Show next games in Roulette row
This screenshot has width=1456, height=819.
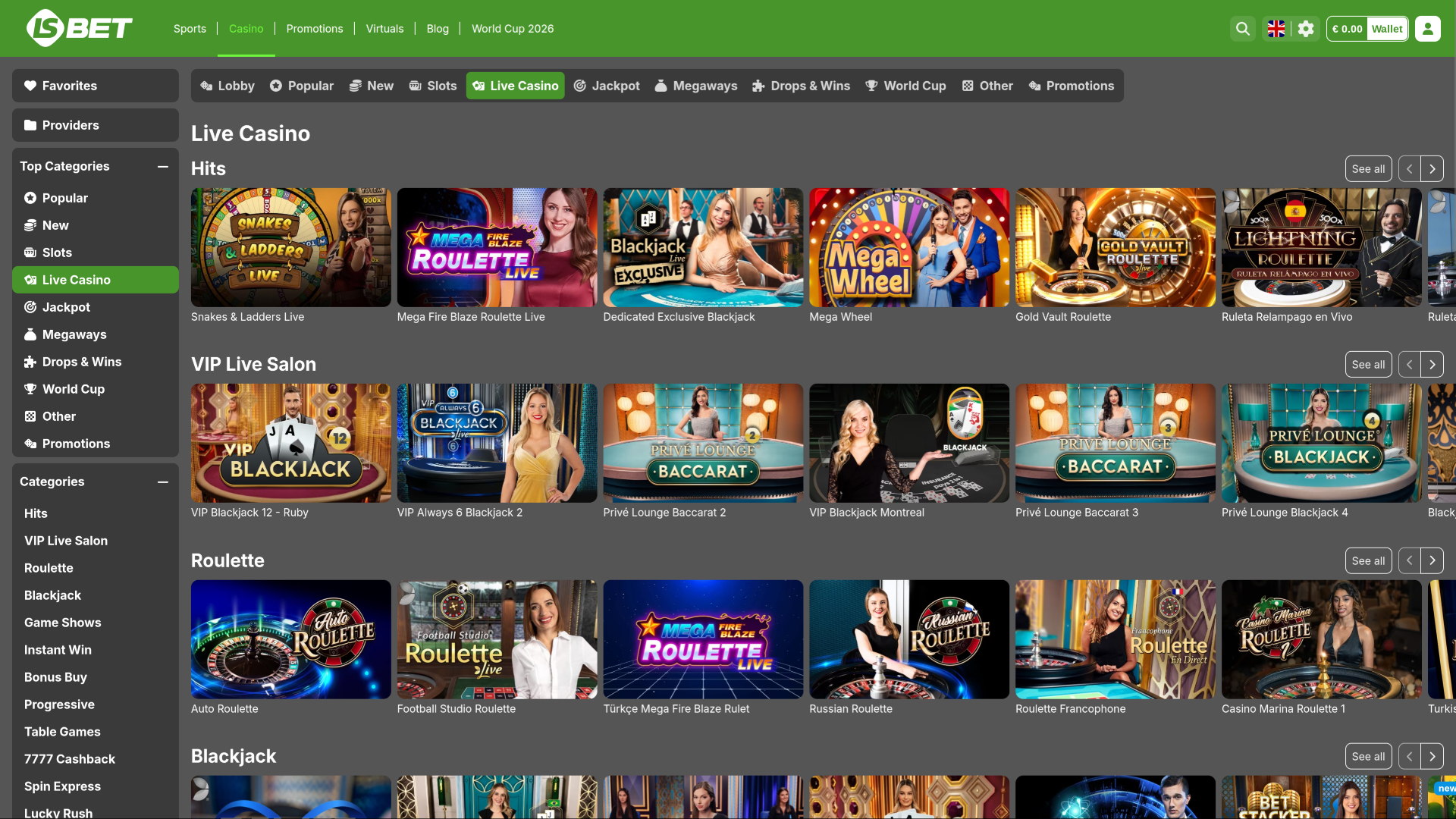(x=1432, y=561)
